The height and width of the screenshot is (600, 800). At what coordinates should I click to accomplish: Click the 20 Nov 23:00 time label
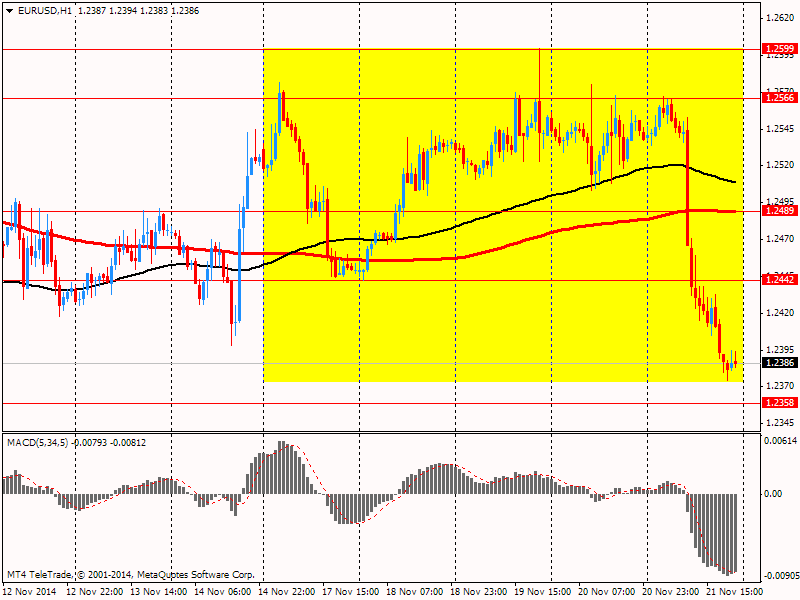[671, 591]
